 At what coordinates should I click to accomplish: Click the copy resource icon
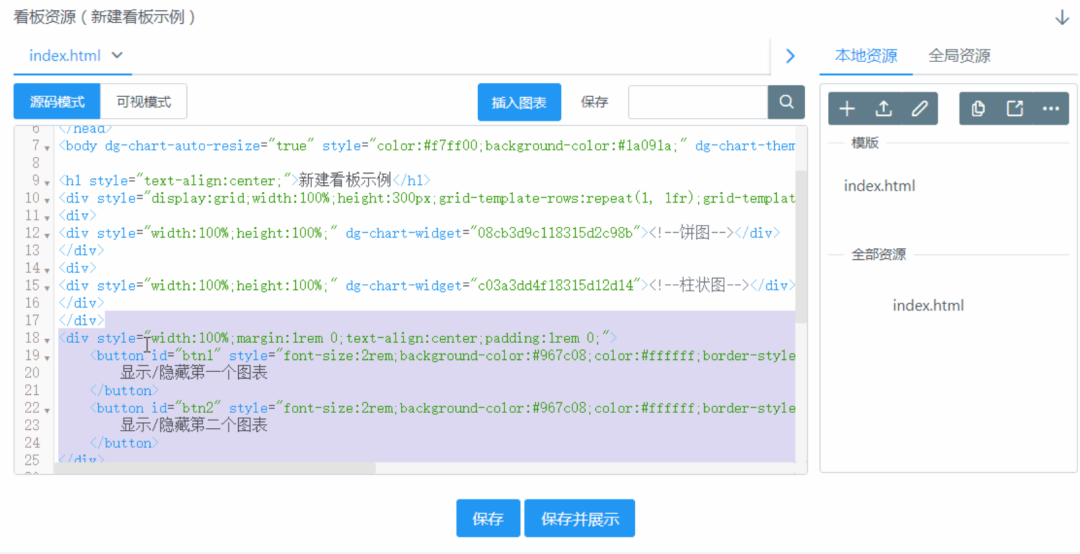(x=978, y=109)
